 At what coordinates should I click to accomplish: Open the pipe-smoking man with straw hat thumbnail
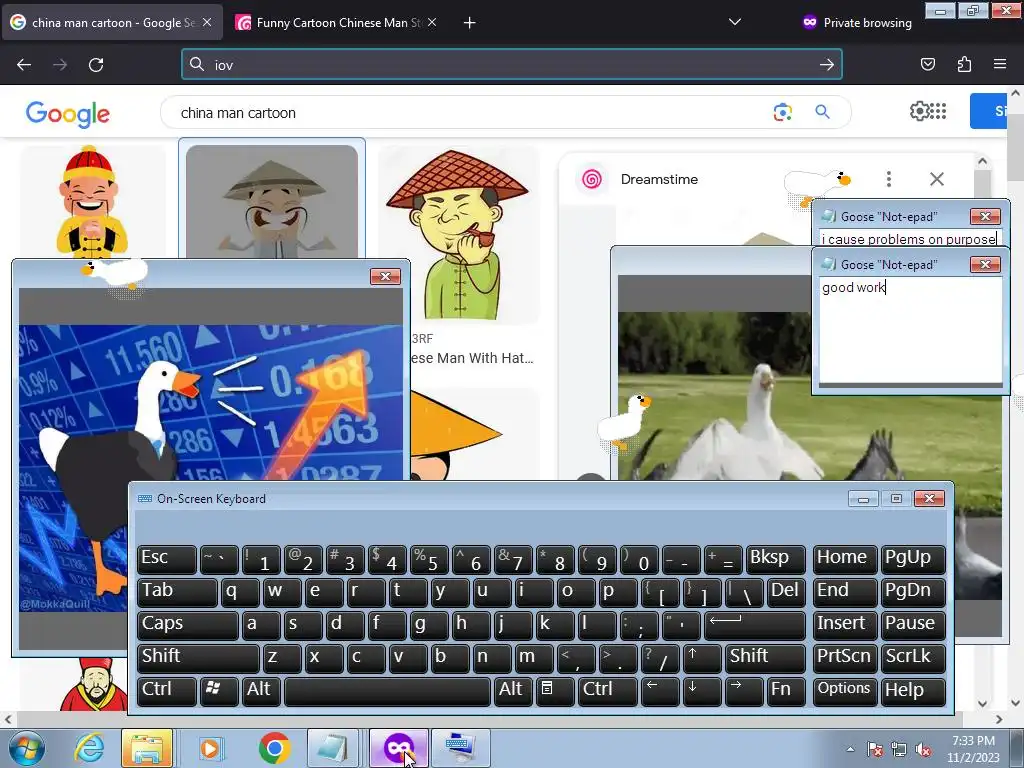click(458, 235)
